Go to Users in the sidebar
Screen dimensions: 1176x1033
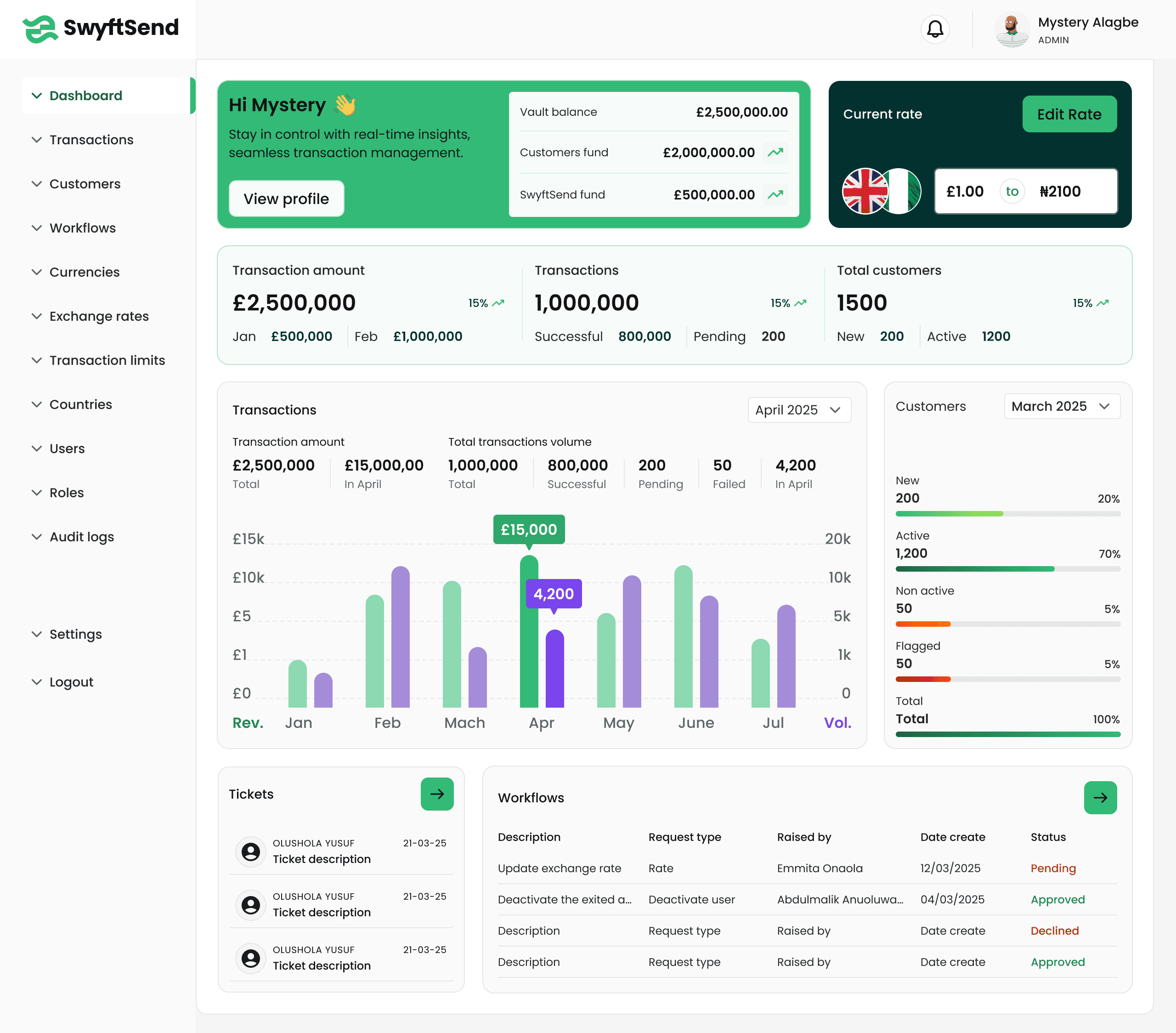pos(67,448)
